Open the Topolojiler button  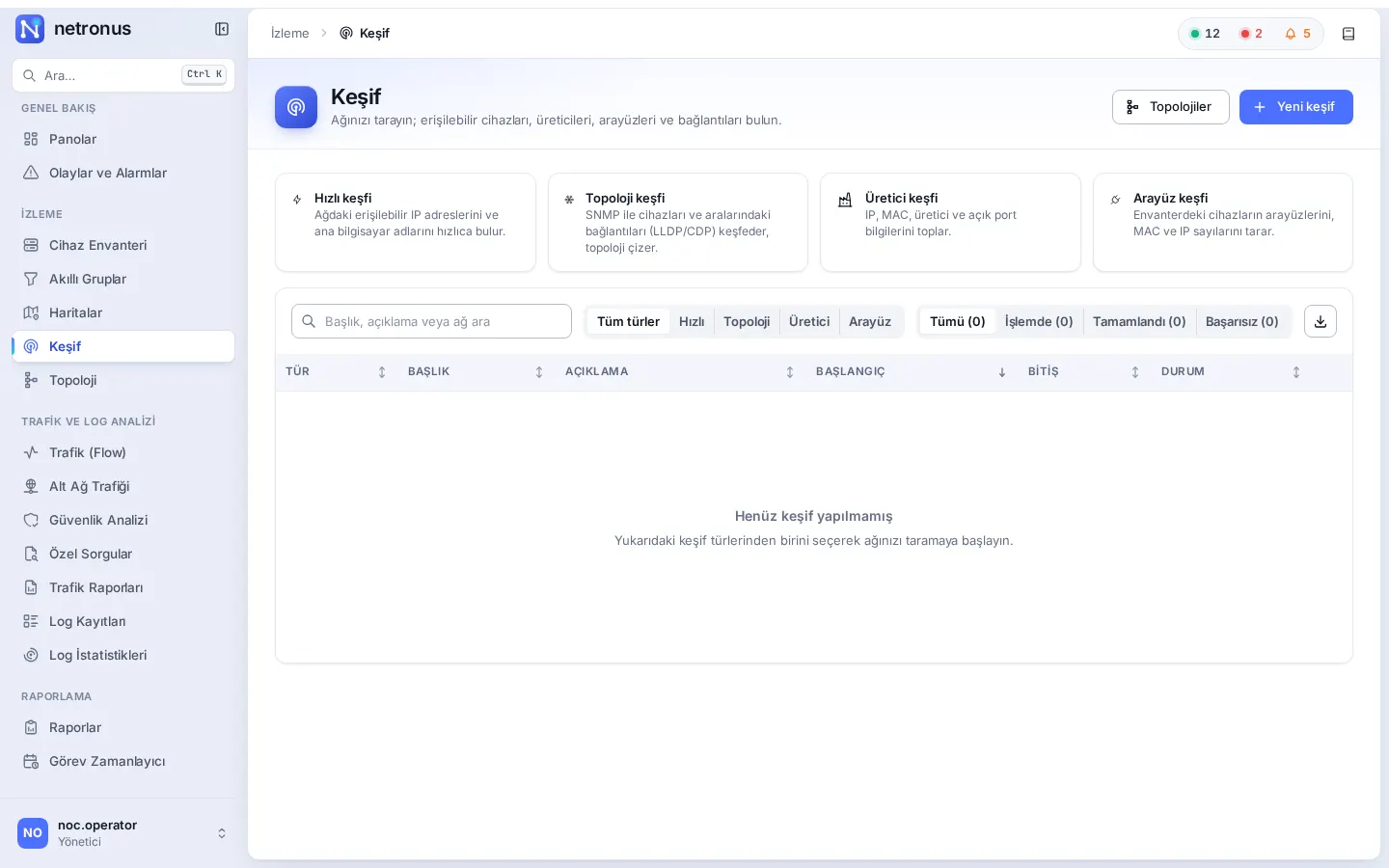1170,107
